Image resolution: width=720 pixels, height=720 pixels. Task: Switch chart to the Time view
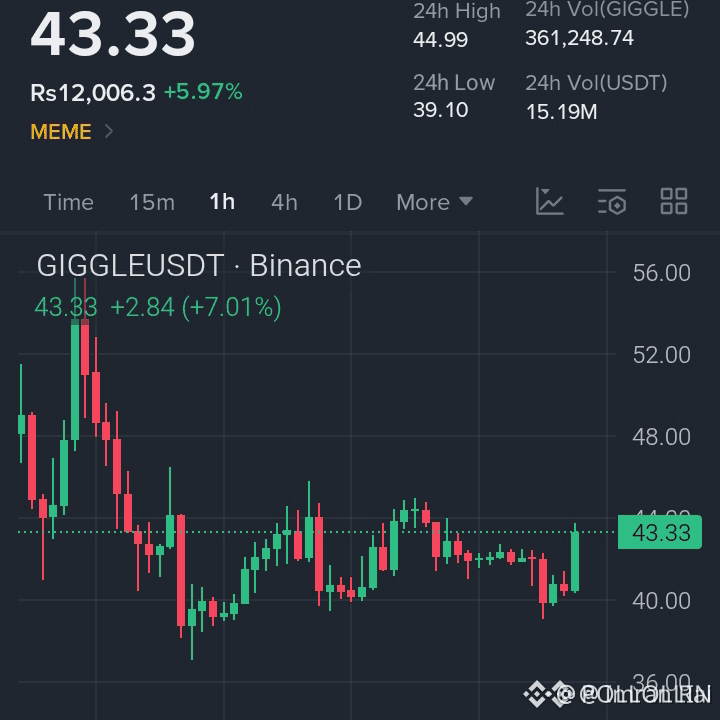pos(68,202)
